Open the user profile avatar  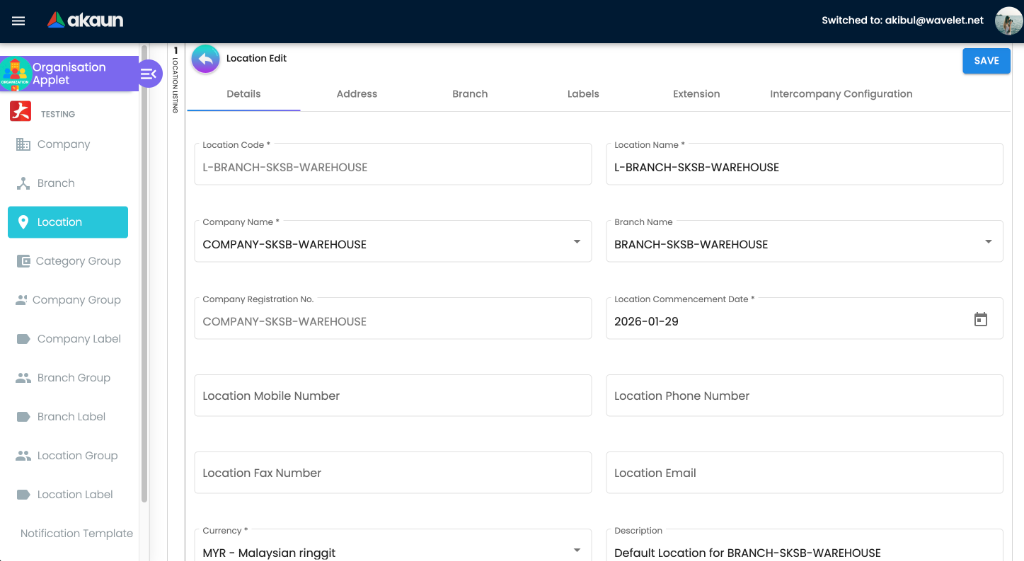point(1008,21)
